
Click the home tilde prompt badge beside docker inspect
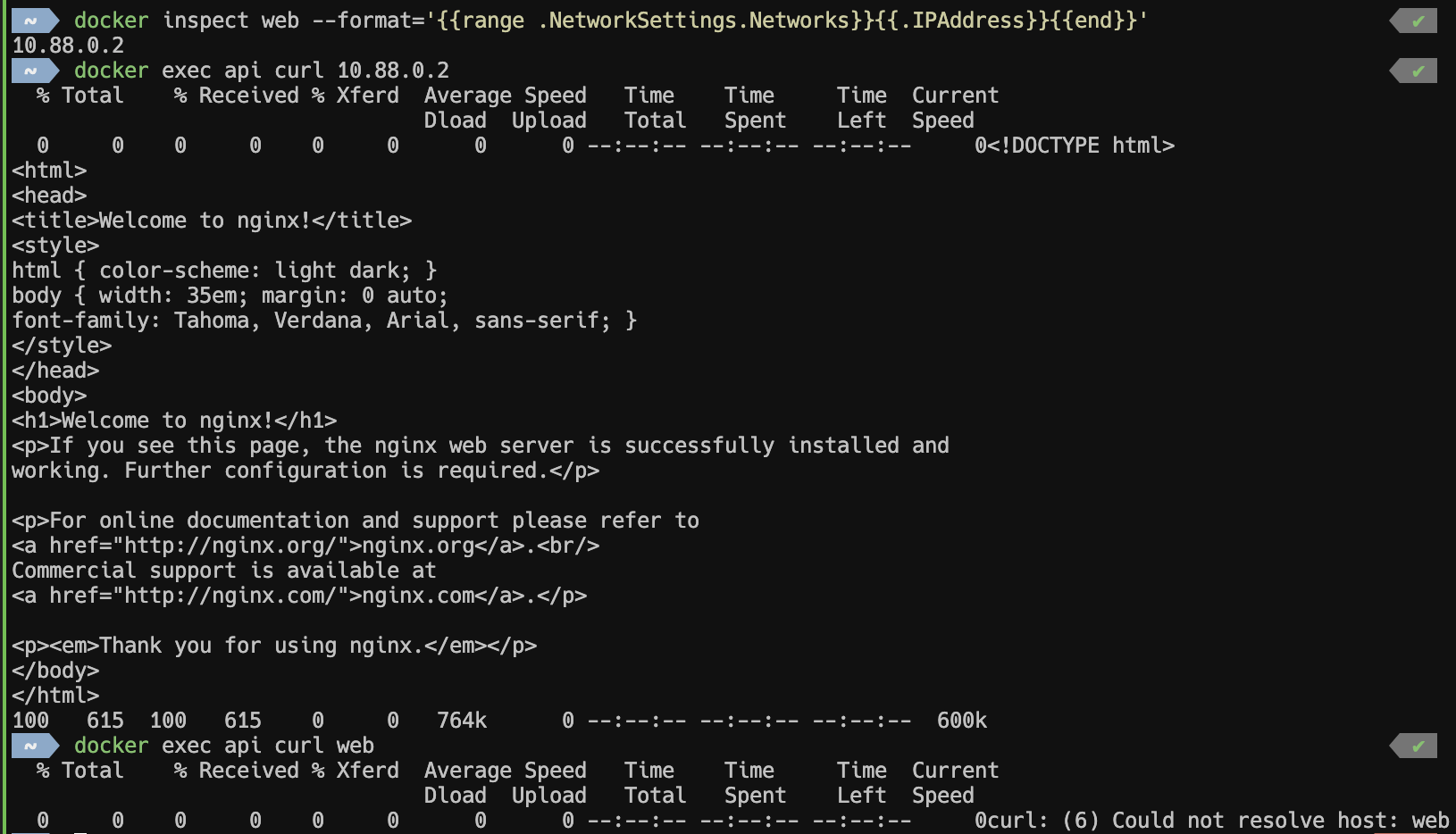(x=35, y=20)
